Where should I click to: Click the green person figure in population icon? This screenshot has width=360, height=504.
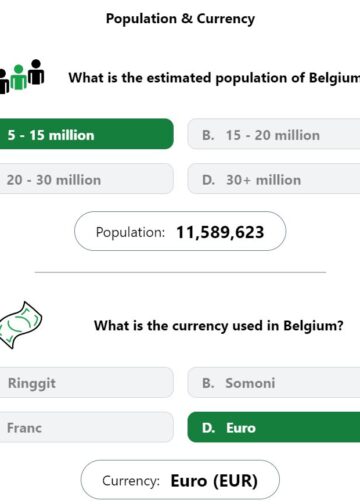(18, 77)
